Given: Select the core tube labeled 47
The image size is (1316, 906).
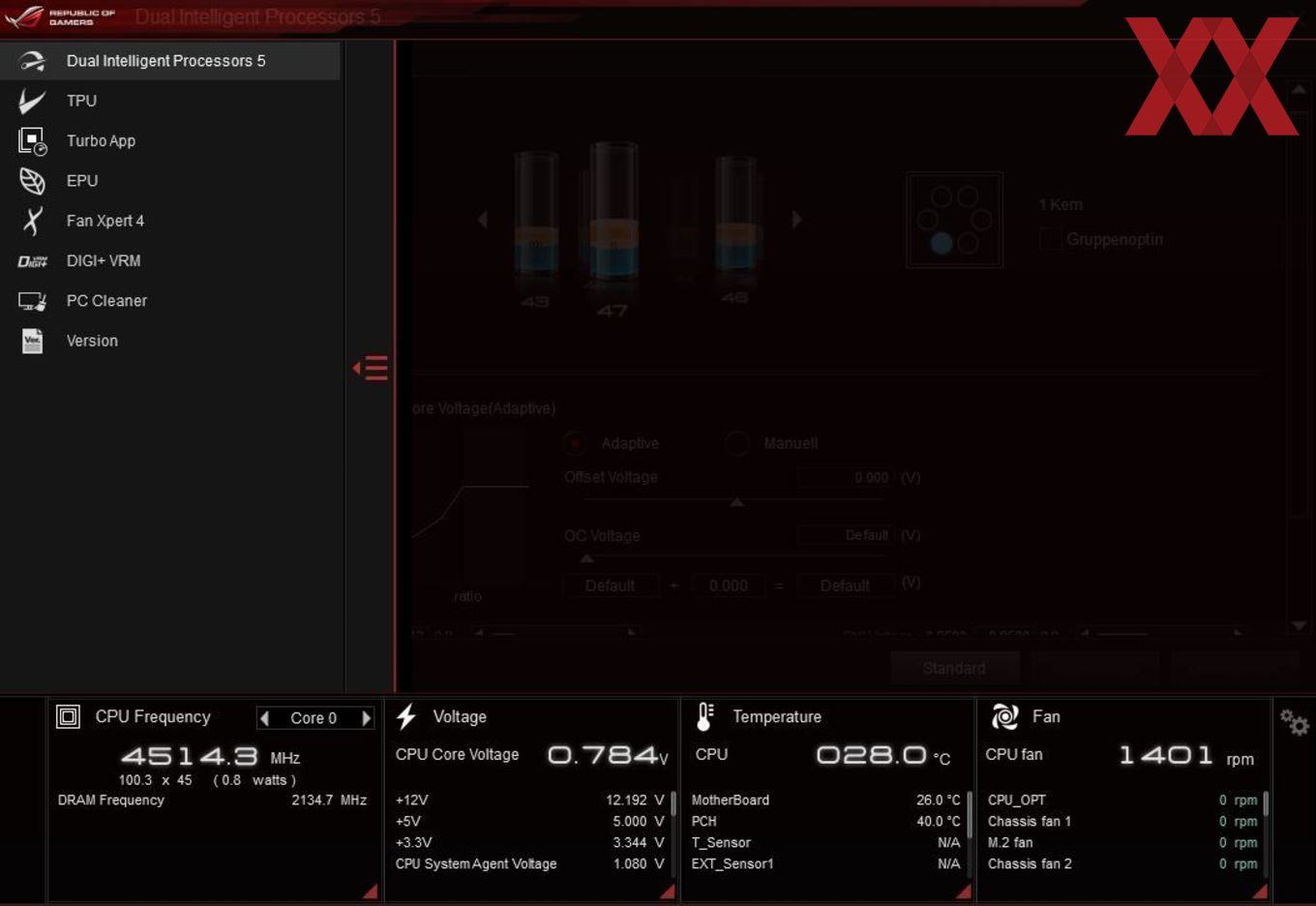Looking at the screenshot, I should click(x=613, y=213).
